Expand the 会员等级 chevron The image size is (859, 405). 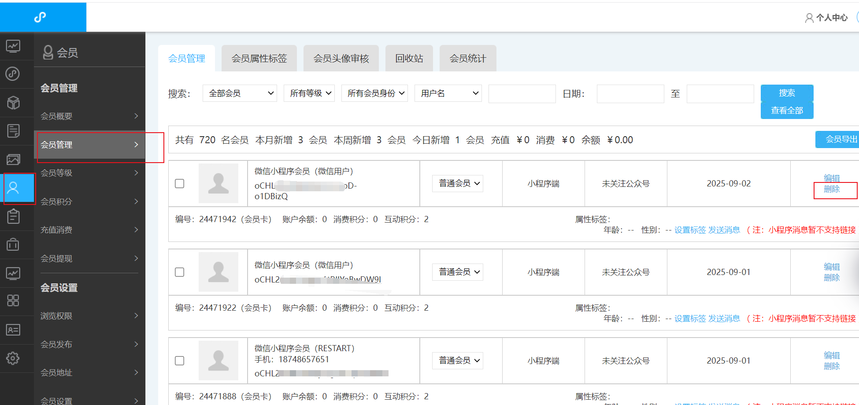point(136,173)
